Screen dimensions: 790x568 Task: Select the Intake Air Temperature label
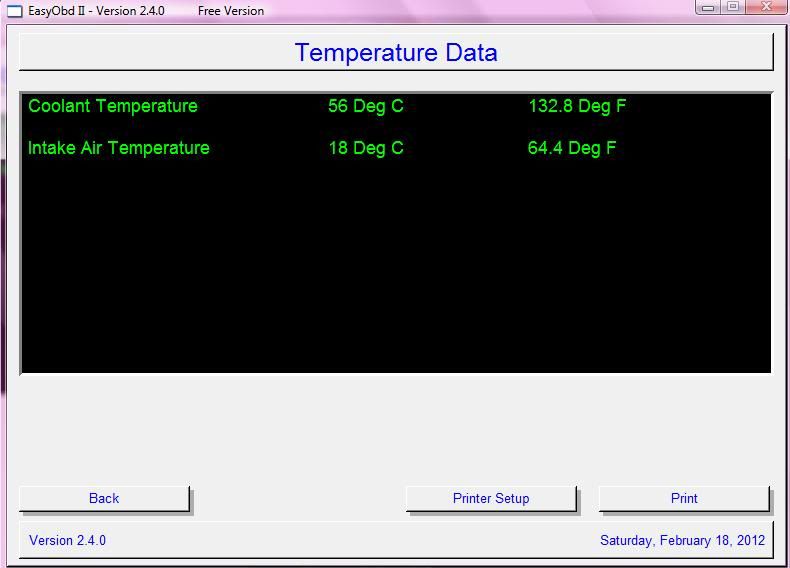click(x=118, y=148)
